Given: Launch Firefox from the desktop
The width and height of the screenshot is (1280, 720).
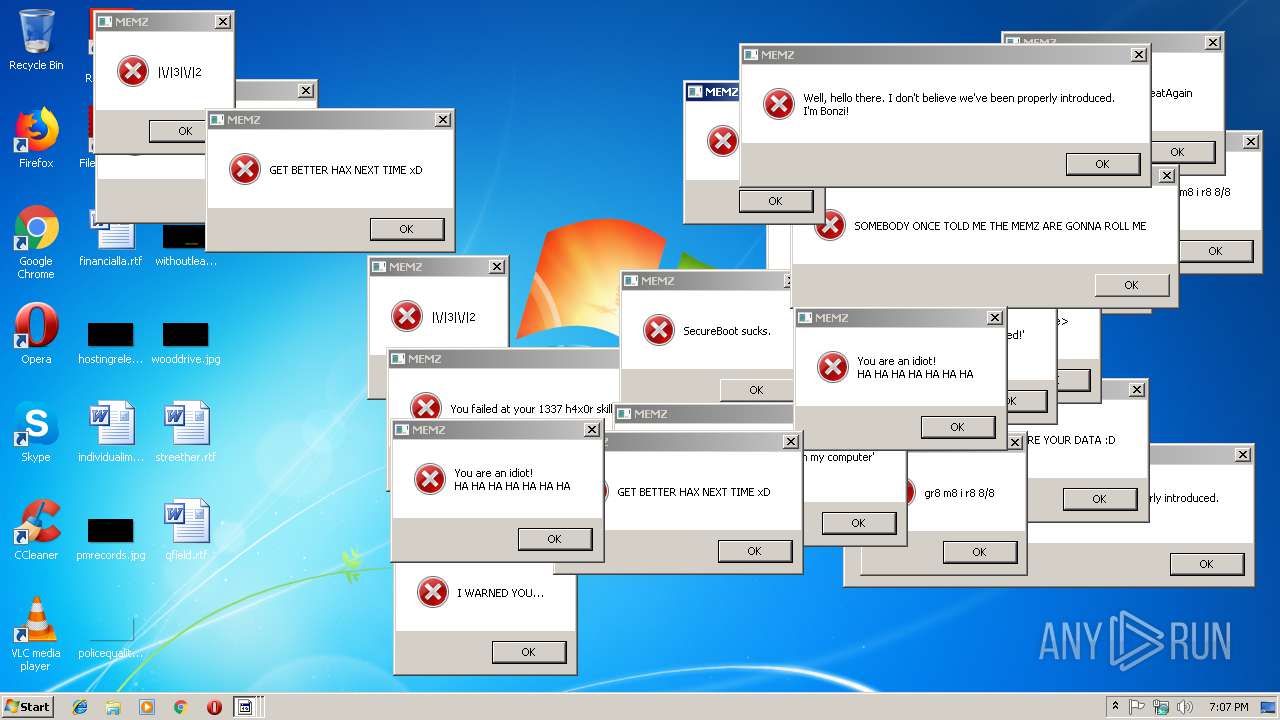Looking at the screenshot, I should tap(36, 138).
